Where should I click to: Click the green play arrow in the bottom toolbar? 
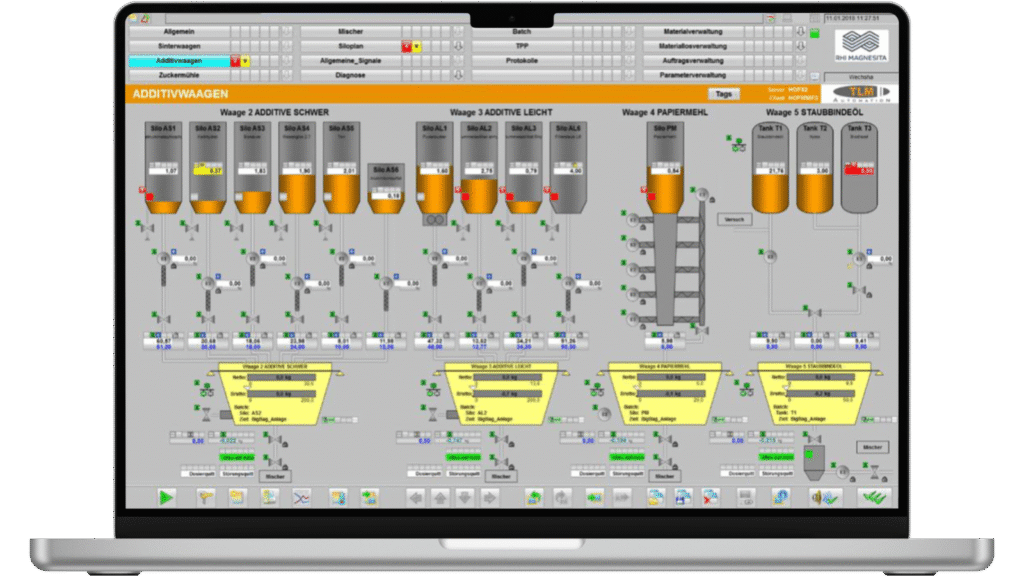166,498
